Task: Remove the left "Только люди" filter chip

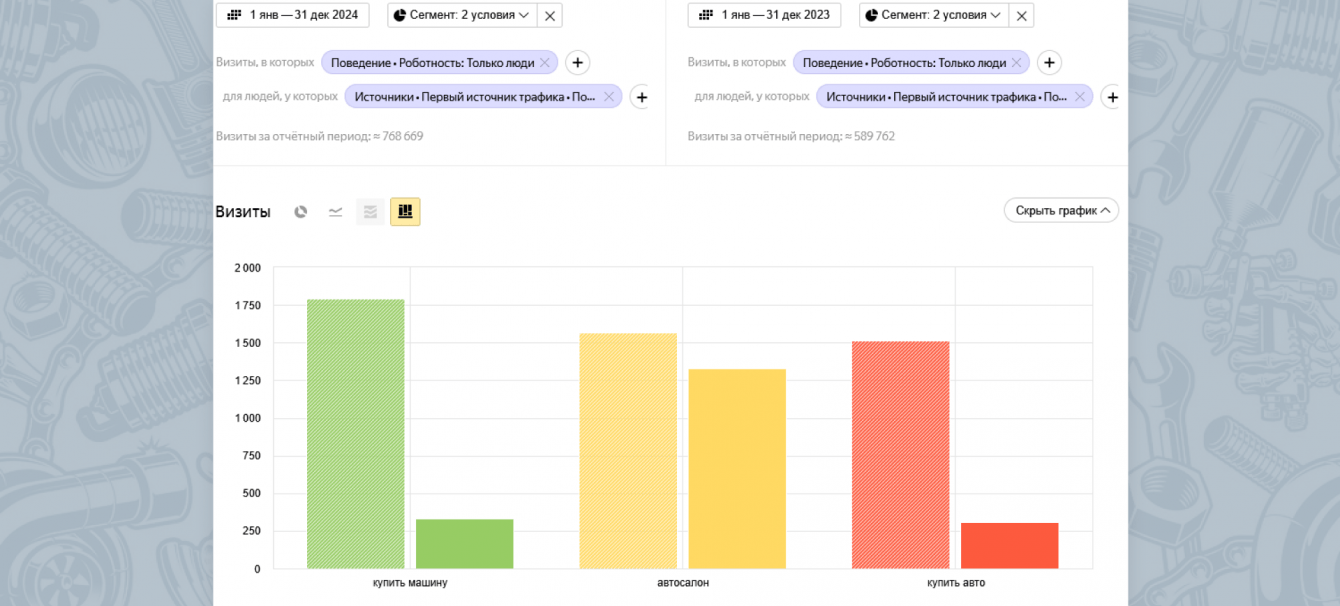Action: point(544,63)
